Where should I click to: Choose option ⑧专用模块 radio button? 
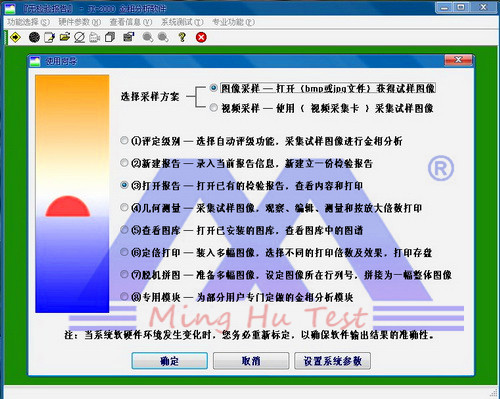[124, 296]
